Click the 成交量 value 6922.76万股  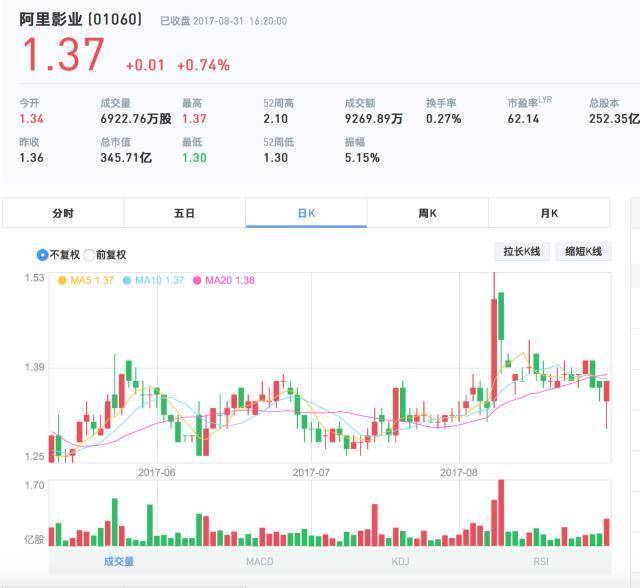click(x=136, y=119)
